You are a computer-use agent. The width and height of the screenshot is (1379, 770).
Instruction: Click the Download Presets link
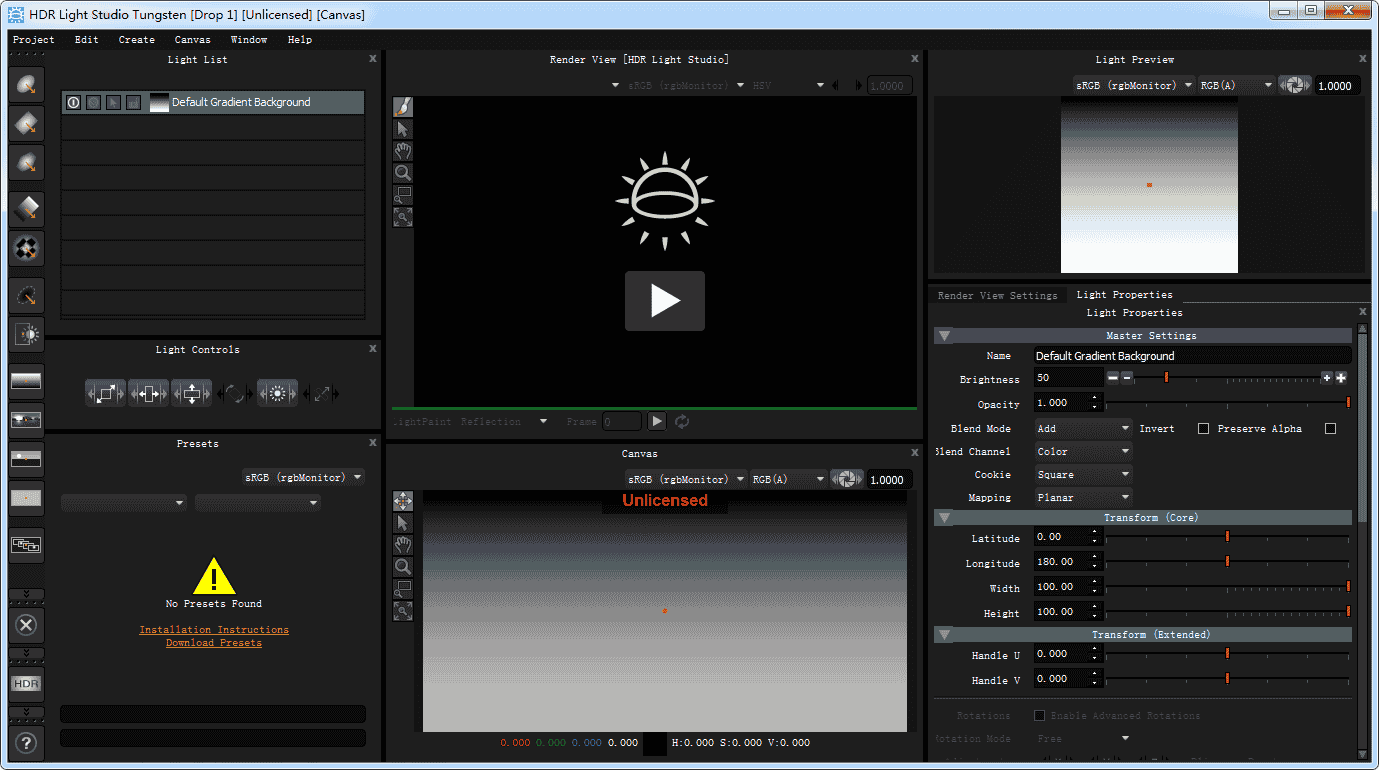coord(213,643)
